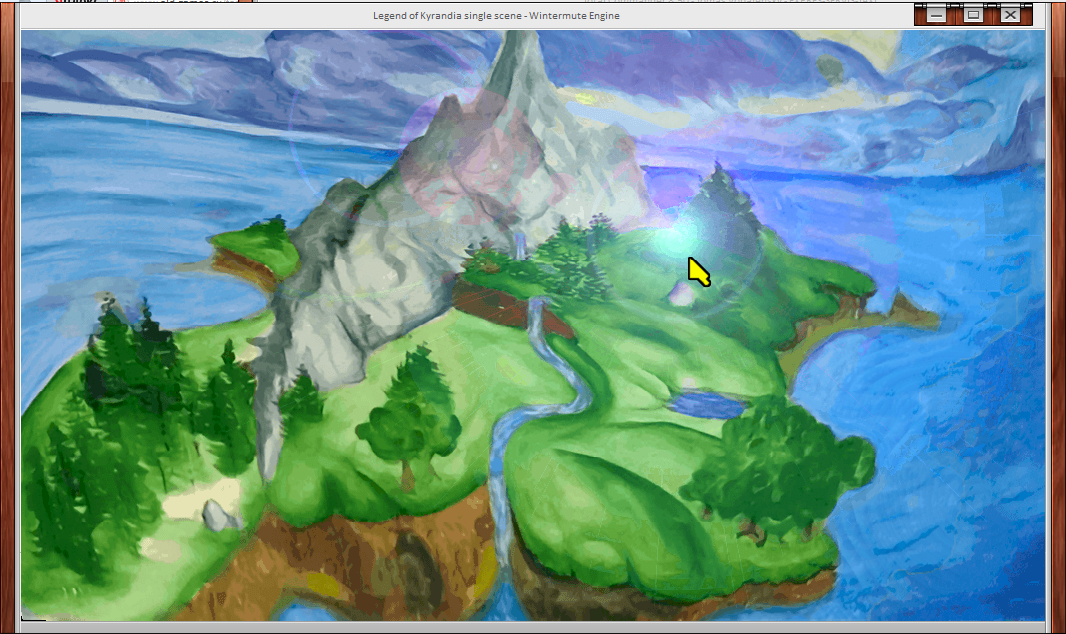Click the small blue pond on the island
This screenshot has height=634, width=1066.
(x=707, y=405)
